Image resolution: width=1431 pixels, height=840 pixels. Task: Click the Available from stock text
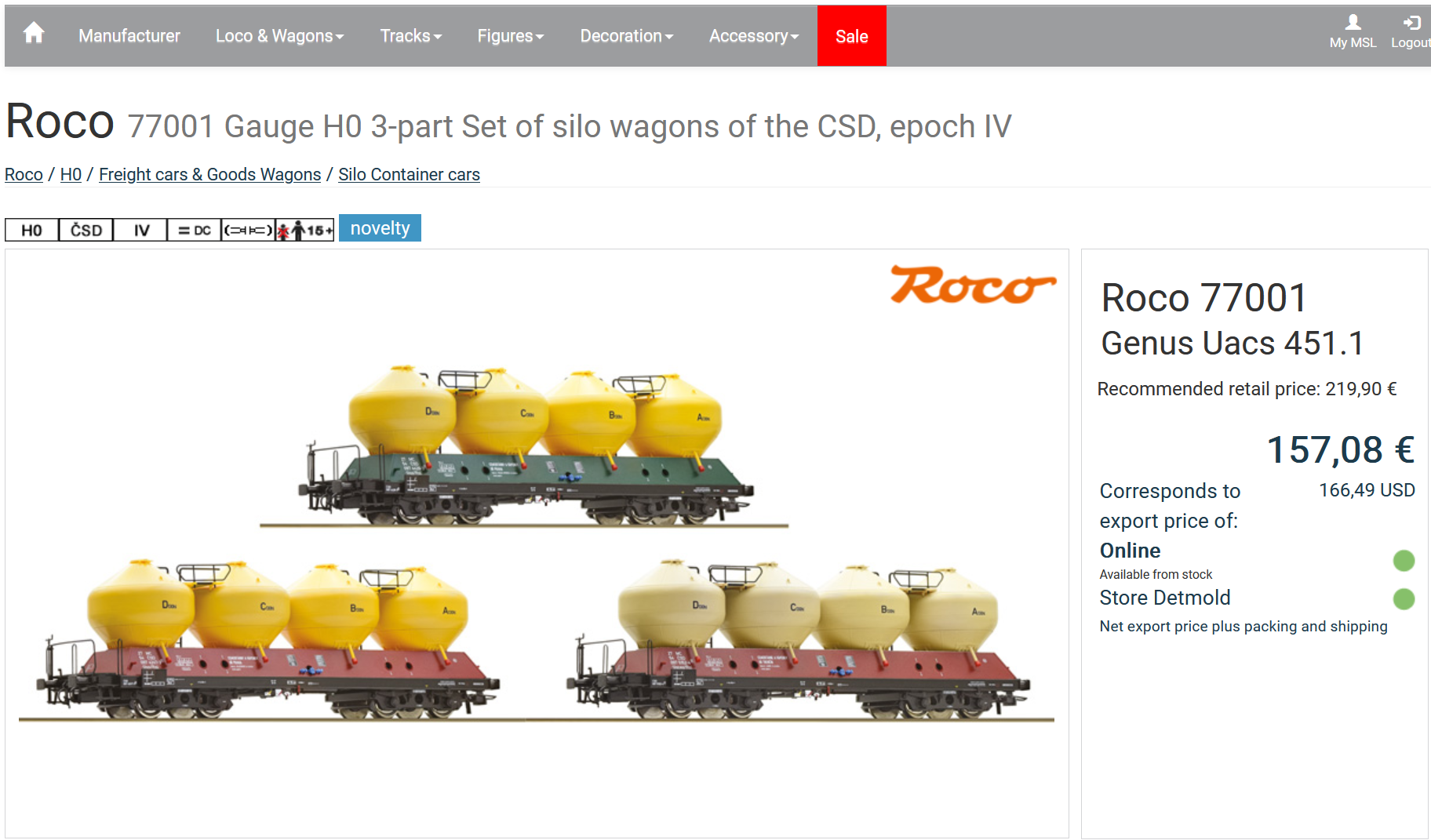click(x=1156, y=574)
